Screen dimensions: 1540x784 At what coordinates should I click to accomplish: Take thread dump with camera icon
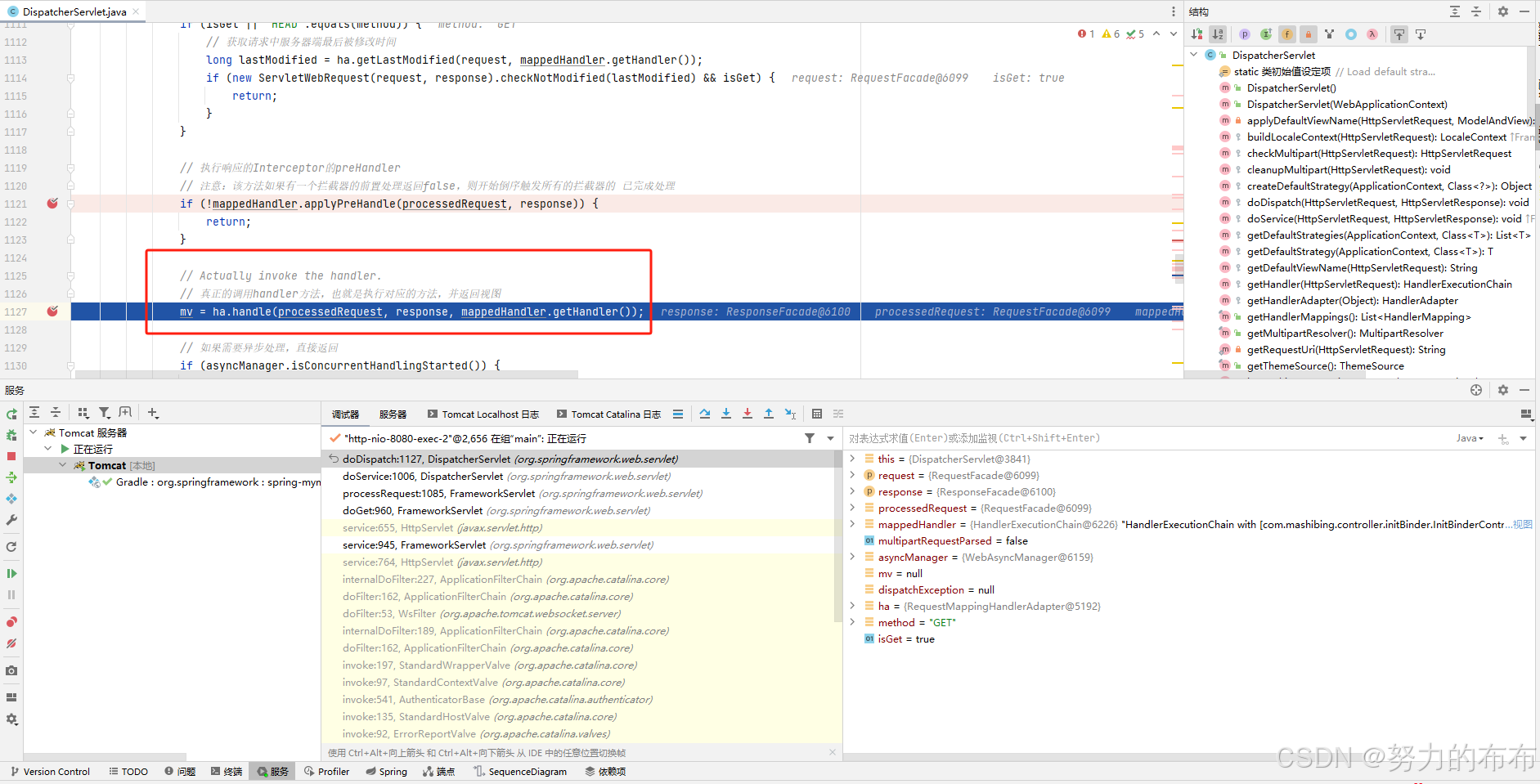11,670
